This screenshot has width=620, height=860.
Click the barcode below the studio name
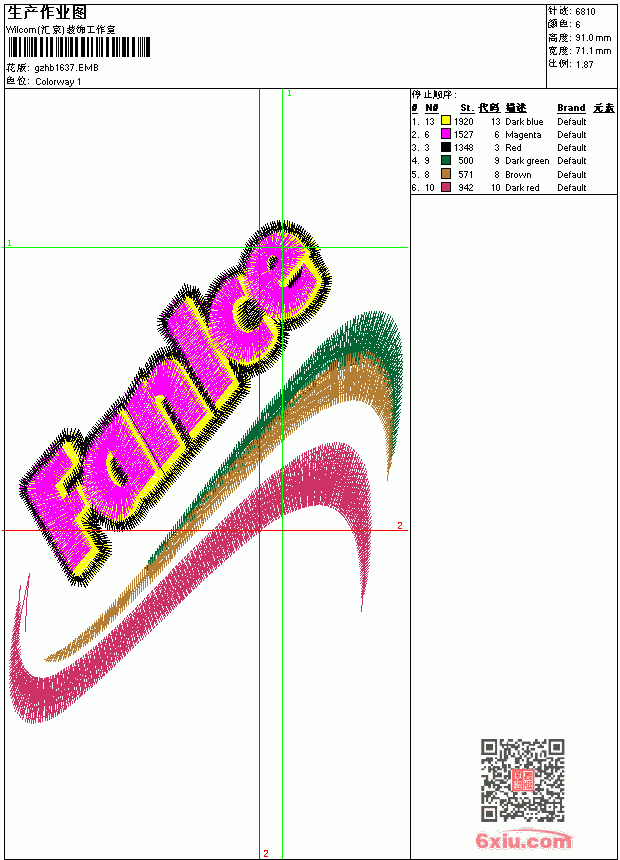pyautogui.click(x=78, y=47)
